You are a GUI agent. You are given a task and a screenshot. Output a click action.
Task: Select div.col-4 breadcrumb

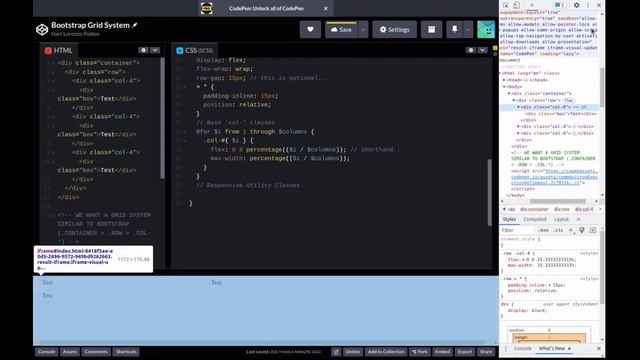click(584, 209)
